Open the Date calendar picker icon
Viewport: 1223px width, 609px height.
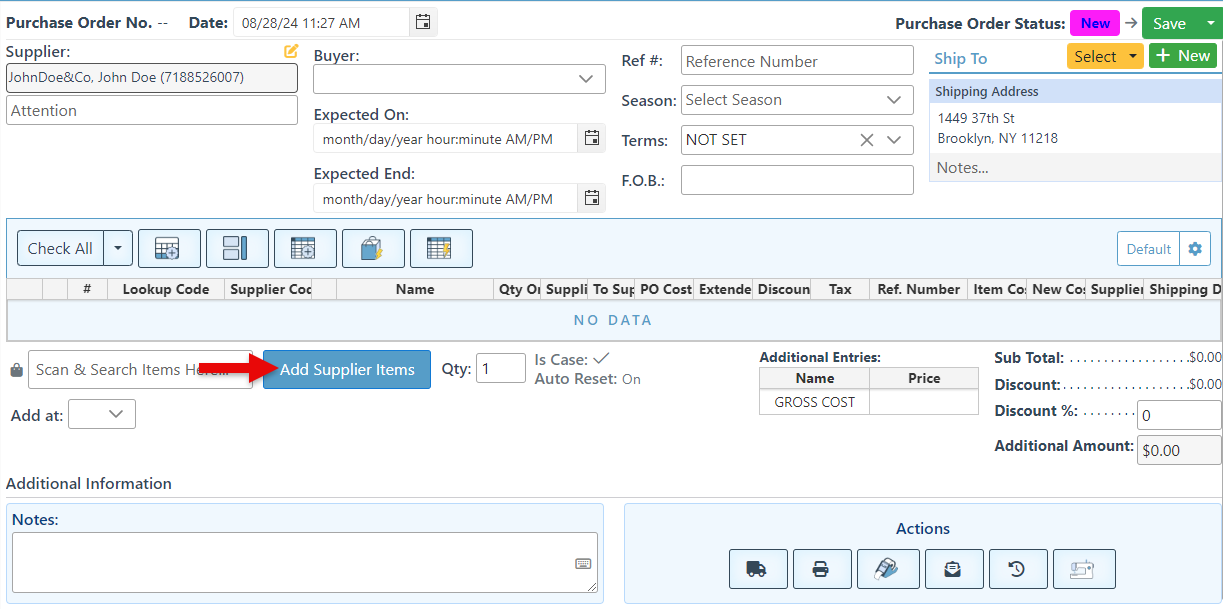click(x=423, y=22)
